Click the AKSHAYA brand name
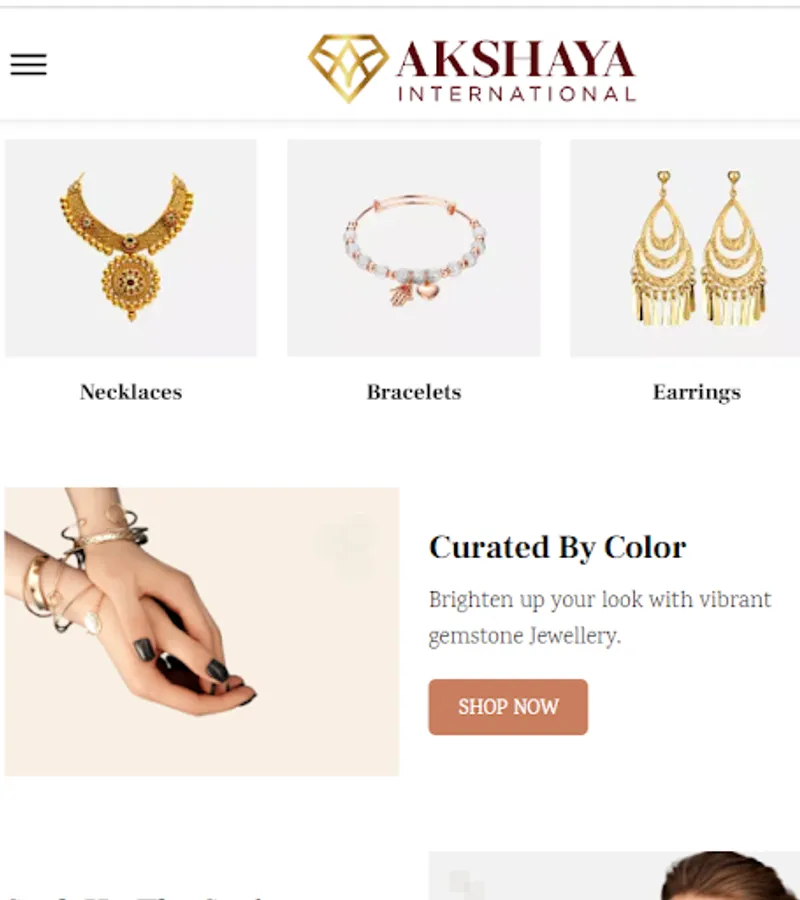 click(515, 59)
